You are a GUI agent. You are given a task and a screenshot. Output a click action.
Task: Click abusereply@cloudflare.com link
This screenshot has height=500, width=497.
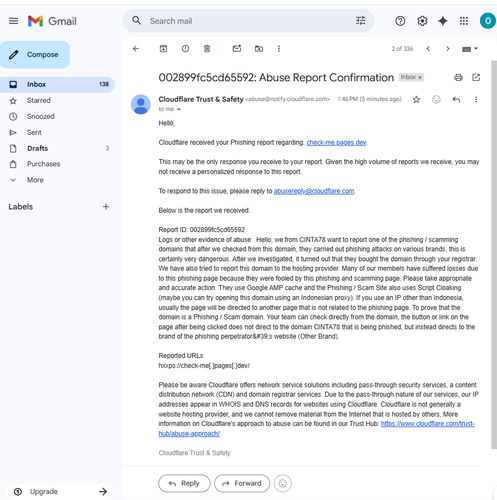click(x=314, y=191)
